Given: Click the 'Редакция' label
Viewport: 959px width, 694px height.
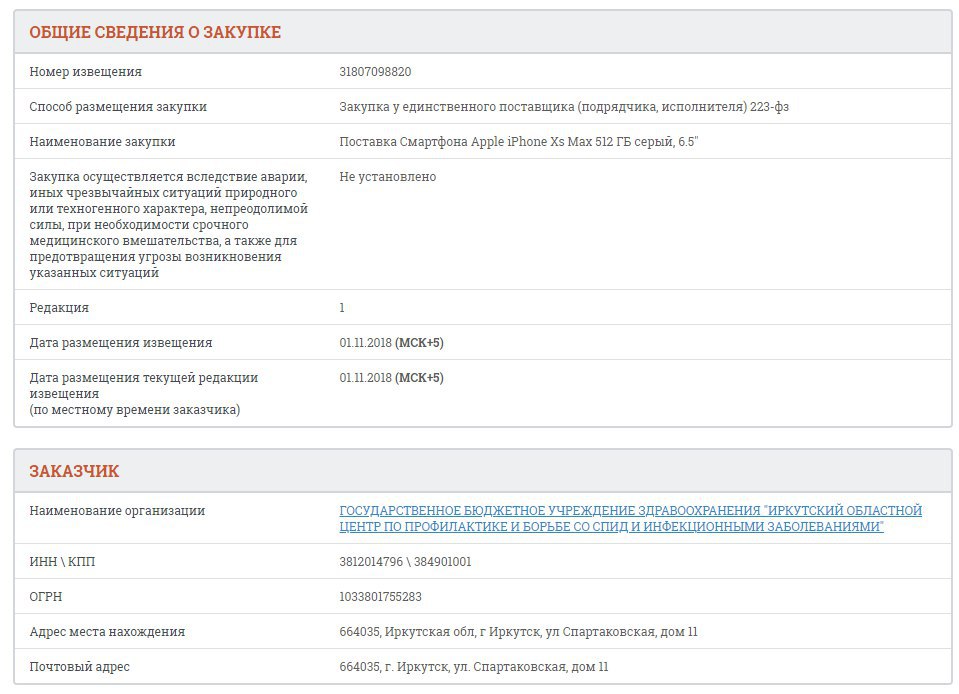Looking at the screenshot, I should pyautogui.click(x=59, y=308).
